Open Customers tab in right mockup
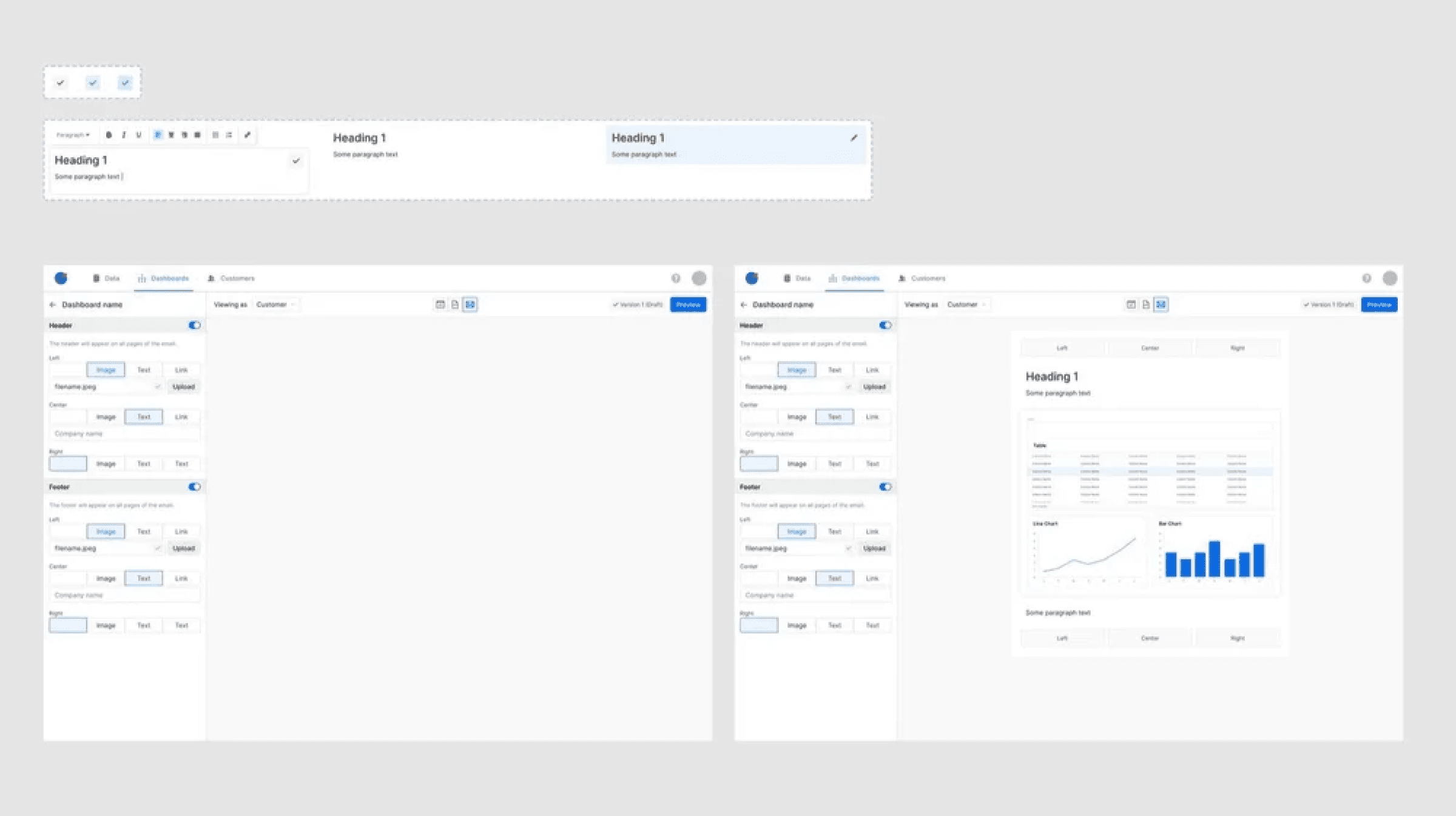The height and width of the screenshot is (816, 1456). [922, 278]
